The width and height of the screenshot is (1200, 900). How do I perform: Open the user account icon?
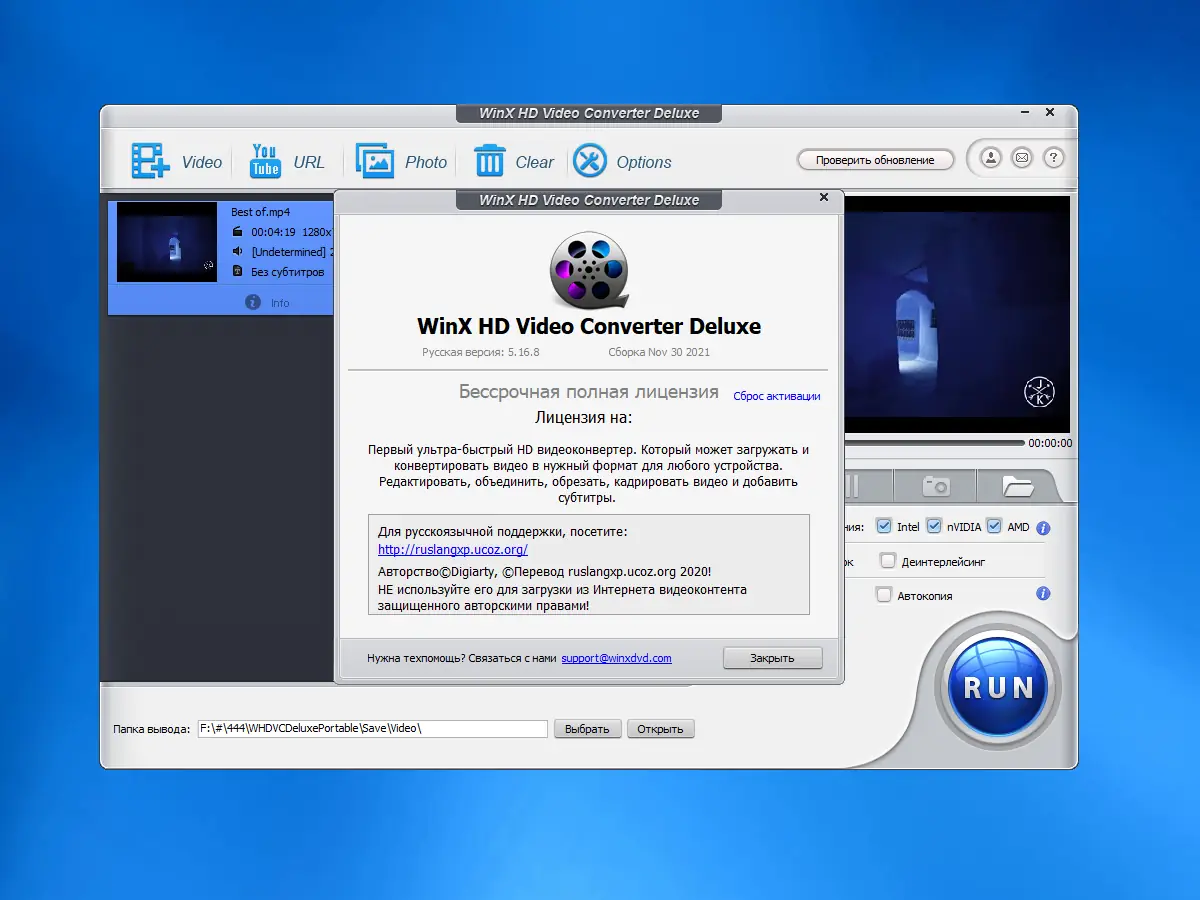tap(989, 158)
